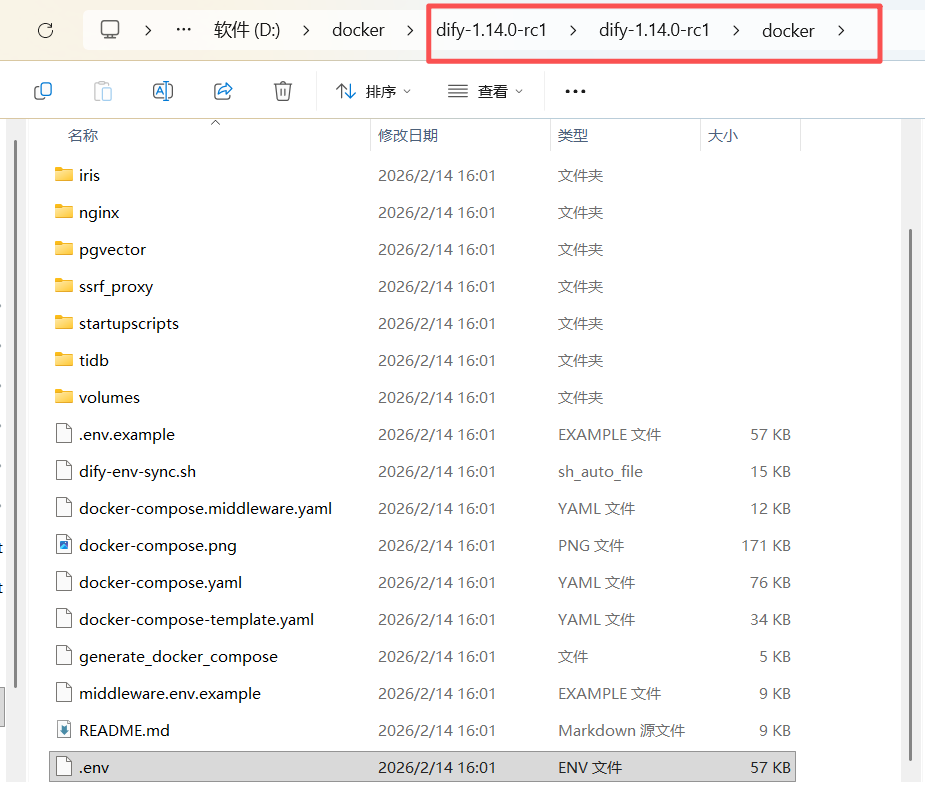925x789 pixels.
Task: Go to first docker breadcrumb segment
Action: [358, 30]
